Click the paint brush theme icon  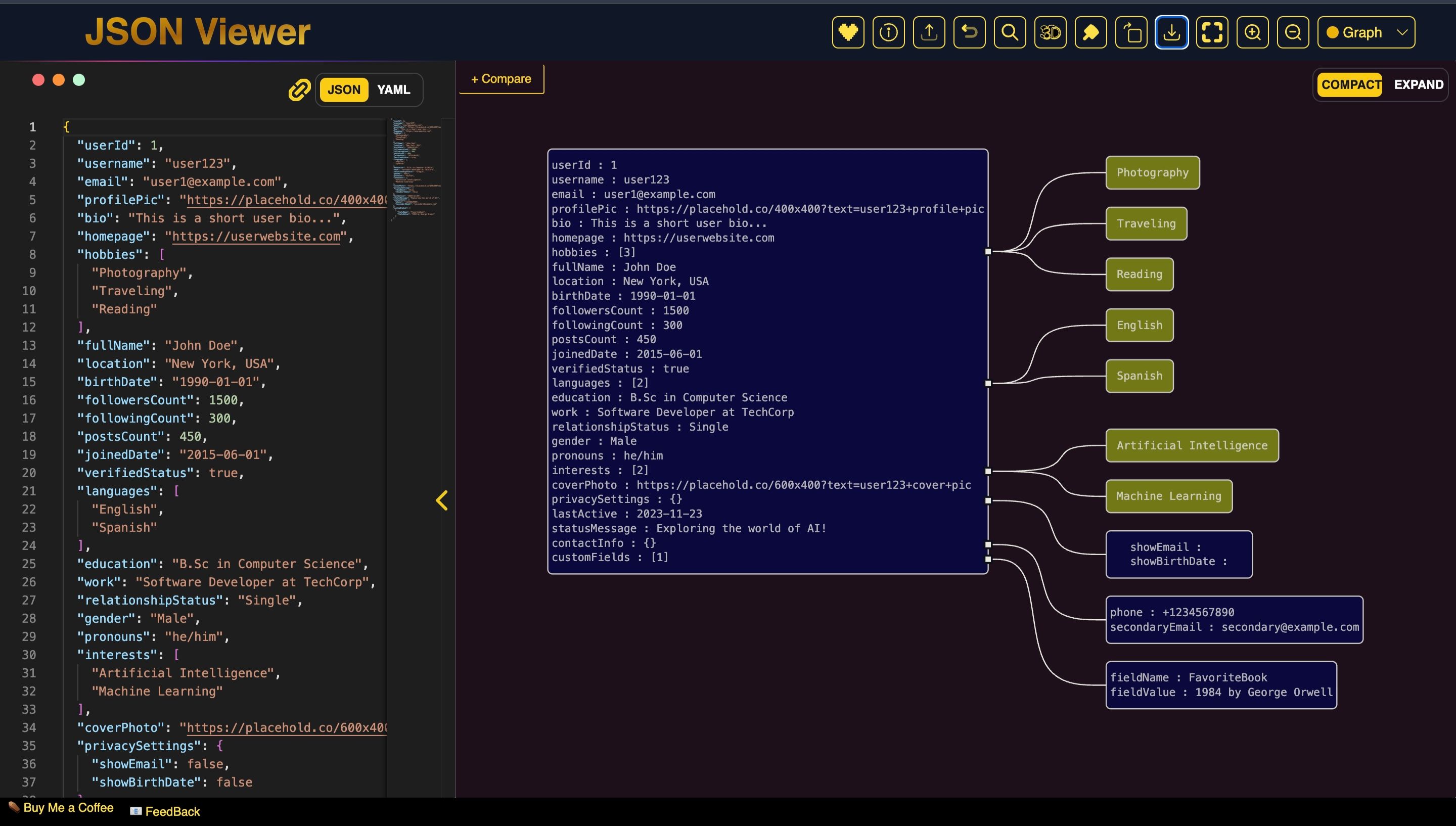click(1090, 32)
